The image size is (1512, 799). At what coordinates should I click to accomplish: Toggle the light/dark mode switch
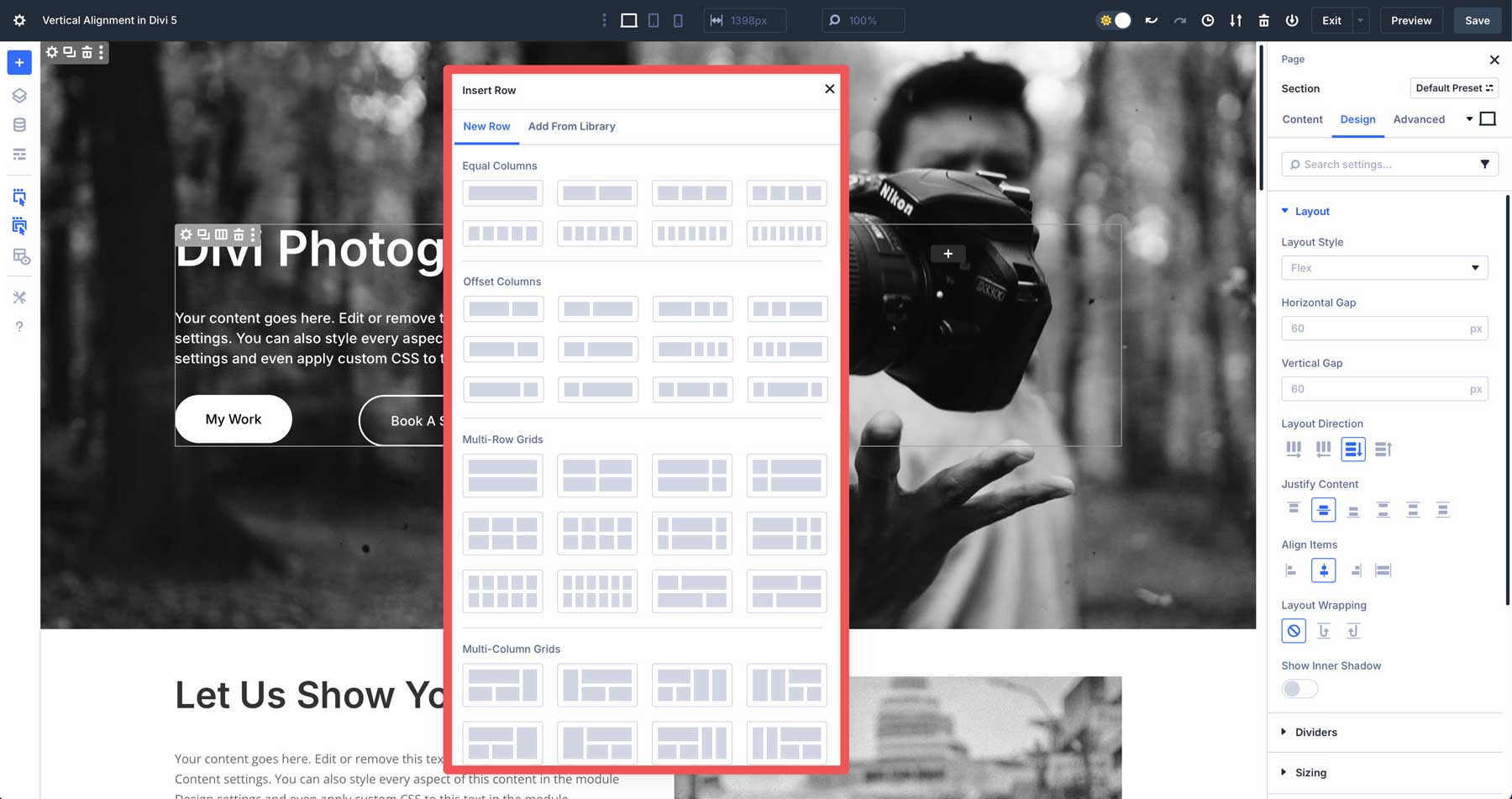(x=1114, y=18)
